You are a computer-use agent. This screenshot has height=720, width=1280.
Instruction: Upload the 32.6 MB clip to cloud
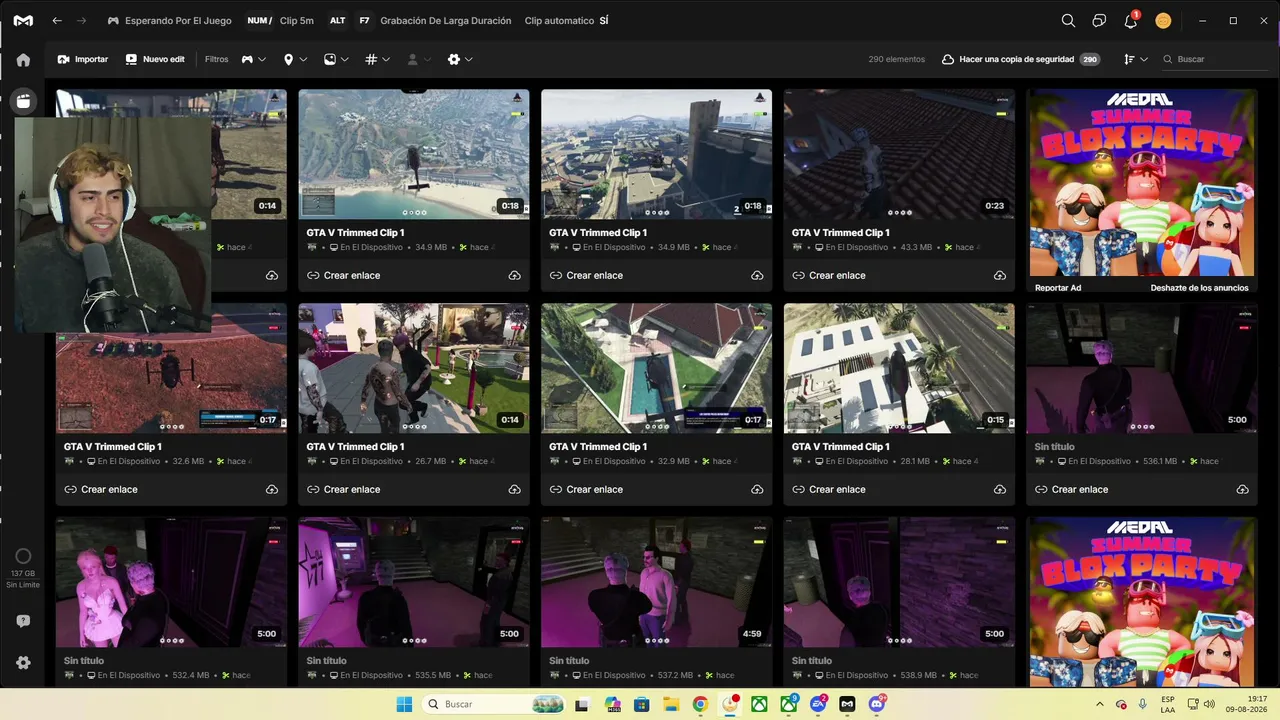pos(272,489)
